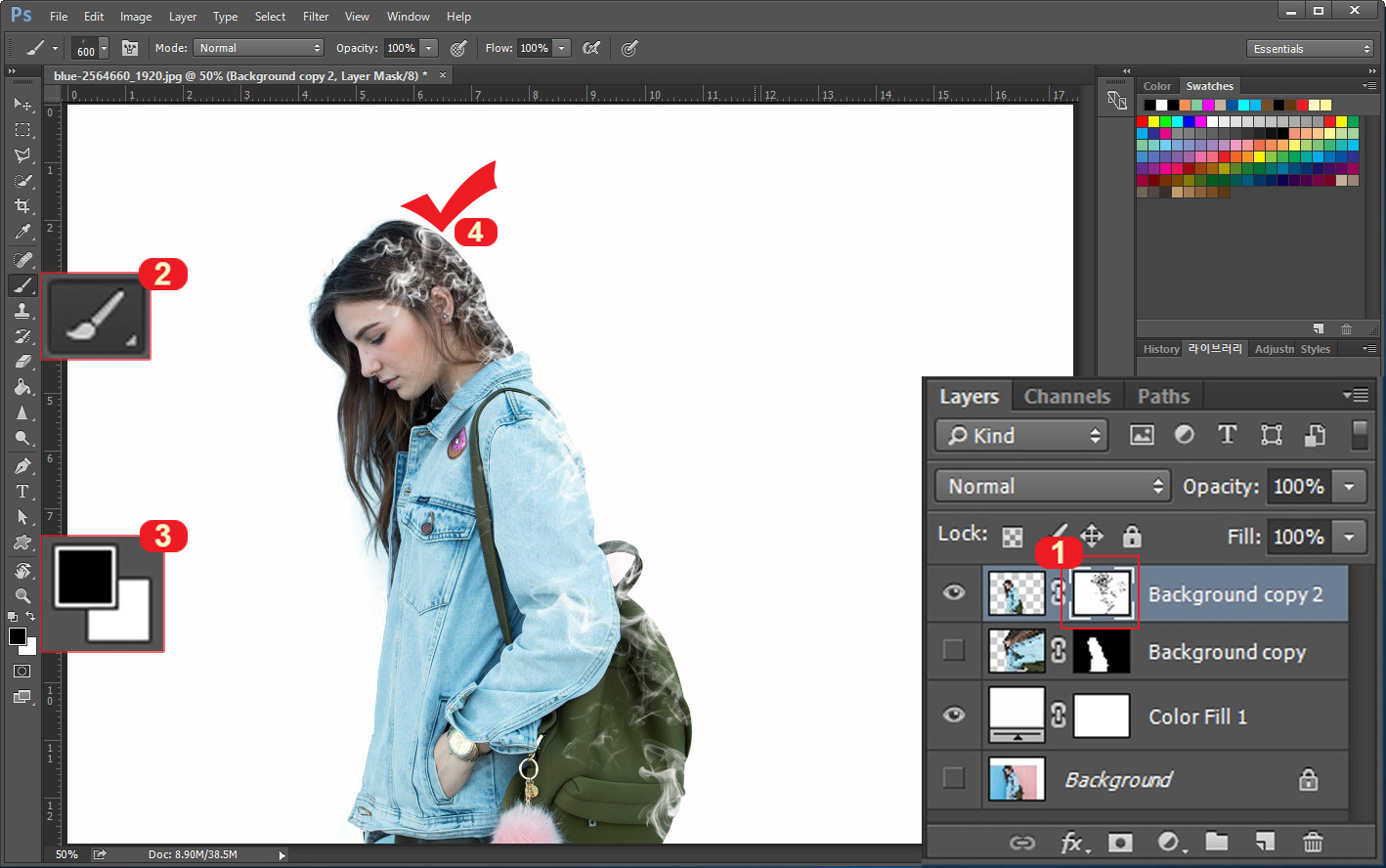Create a new layer in Layers panel

coord(1265,842)
